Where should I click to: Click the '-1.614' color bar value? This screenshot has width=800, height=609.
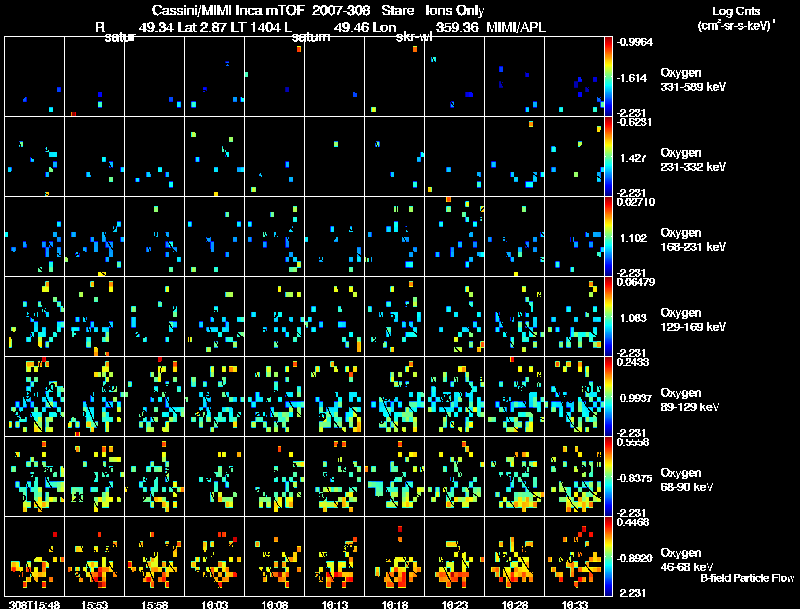pos(632,78)
